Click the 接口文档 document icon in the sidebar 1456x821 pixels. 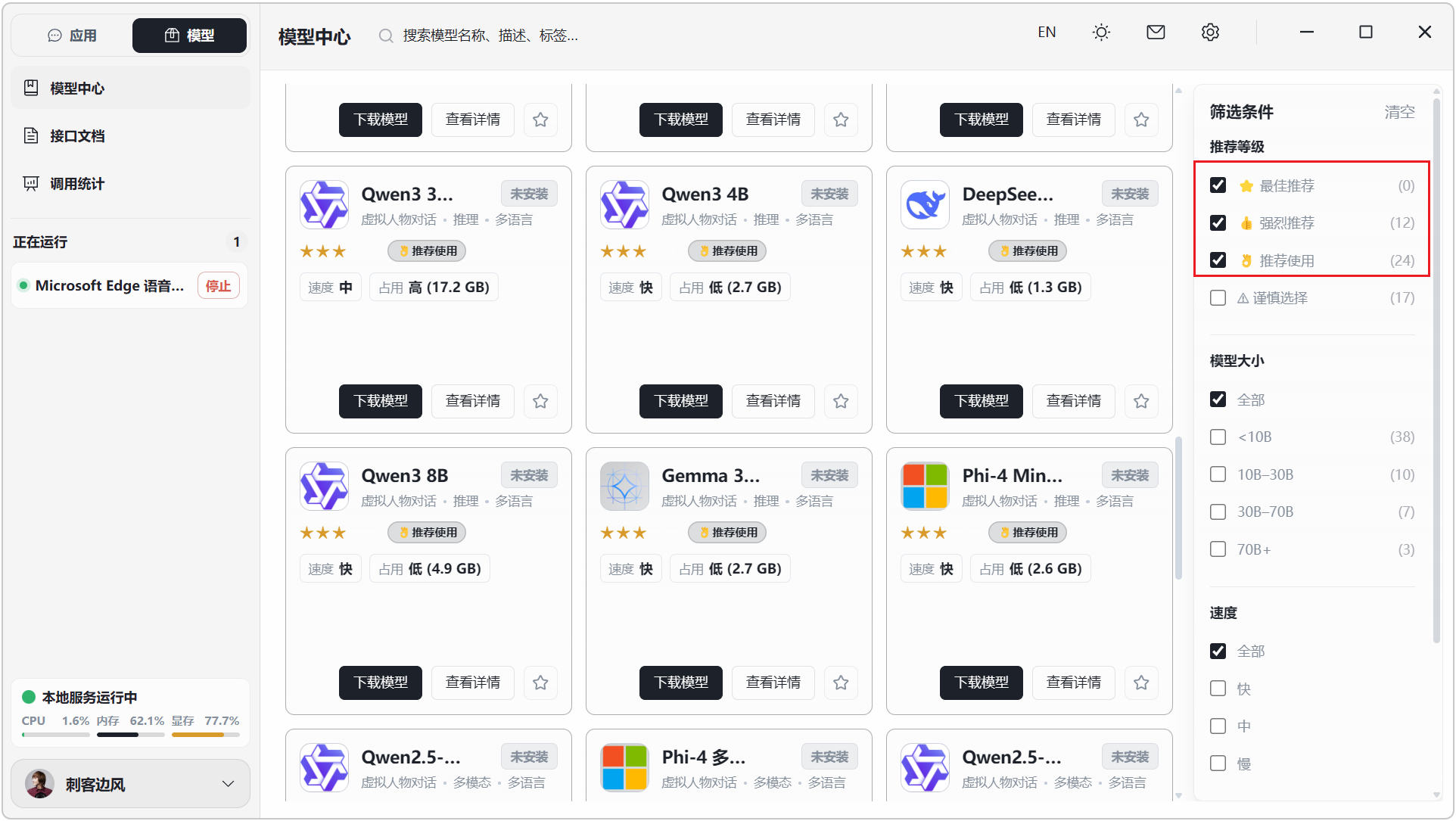coord(31,135)
